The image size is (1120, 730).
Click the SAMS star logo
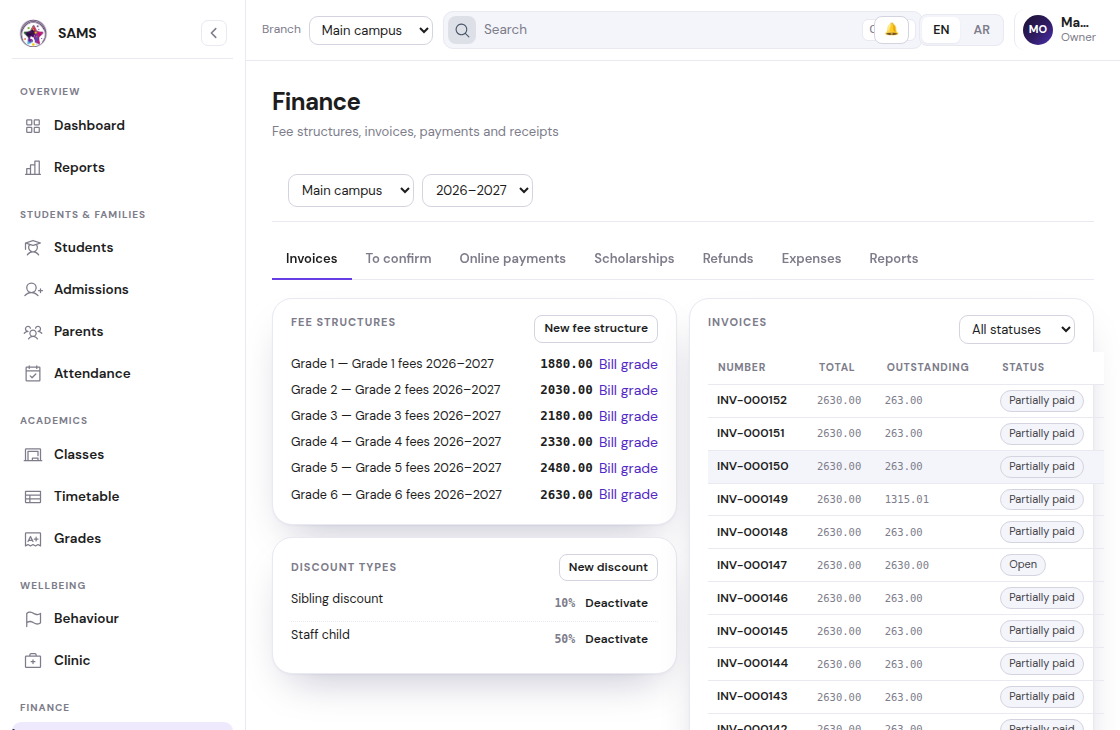[33, 33]
